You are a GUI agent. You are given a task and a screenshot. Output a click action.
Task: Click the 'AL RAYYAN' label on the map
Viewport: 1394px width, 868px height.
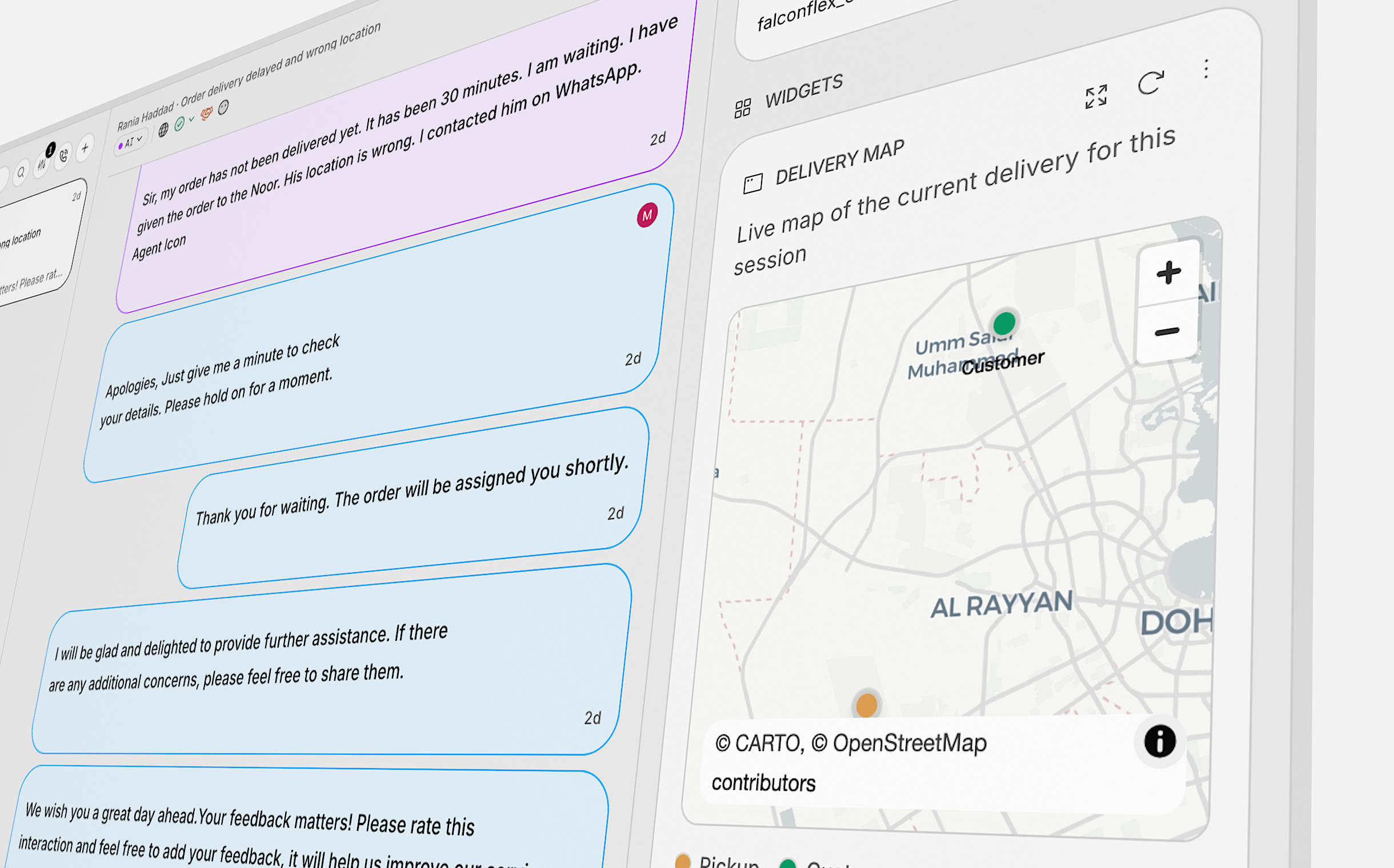tap(1002, 605)
